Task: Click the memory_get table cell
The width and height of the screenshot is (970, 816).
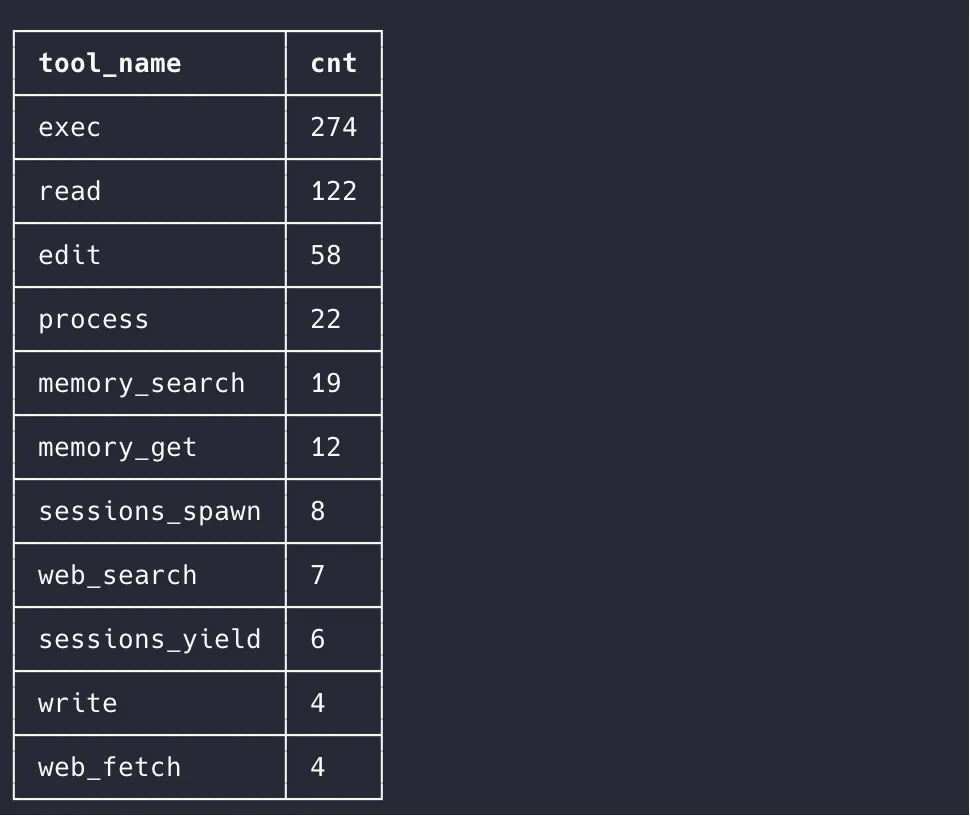Action: 117,448
